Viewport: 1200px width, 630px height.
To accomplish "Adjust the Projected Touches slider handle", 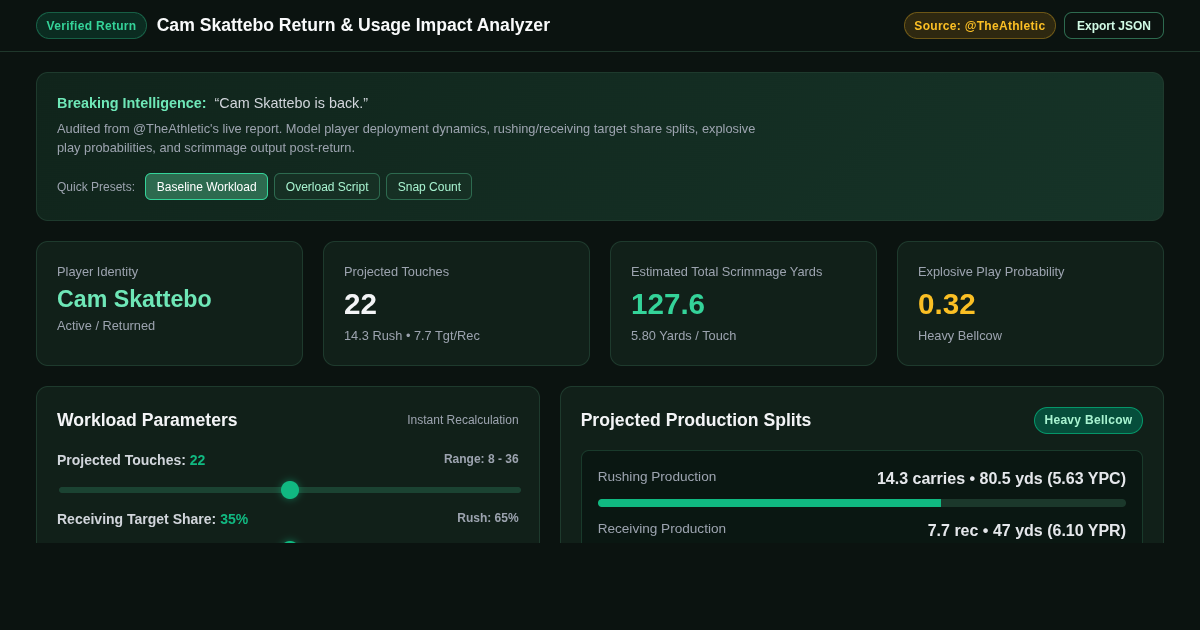I will tap(290, 490).
